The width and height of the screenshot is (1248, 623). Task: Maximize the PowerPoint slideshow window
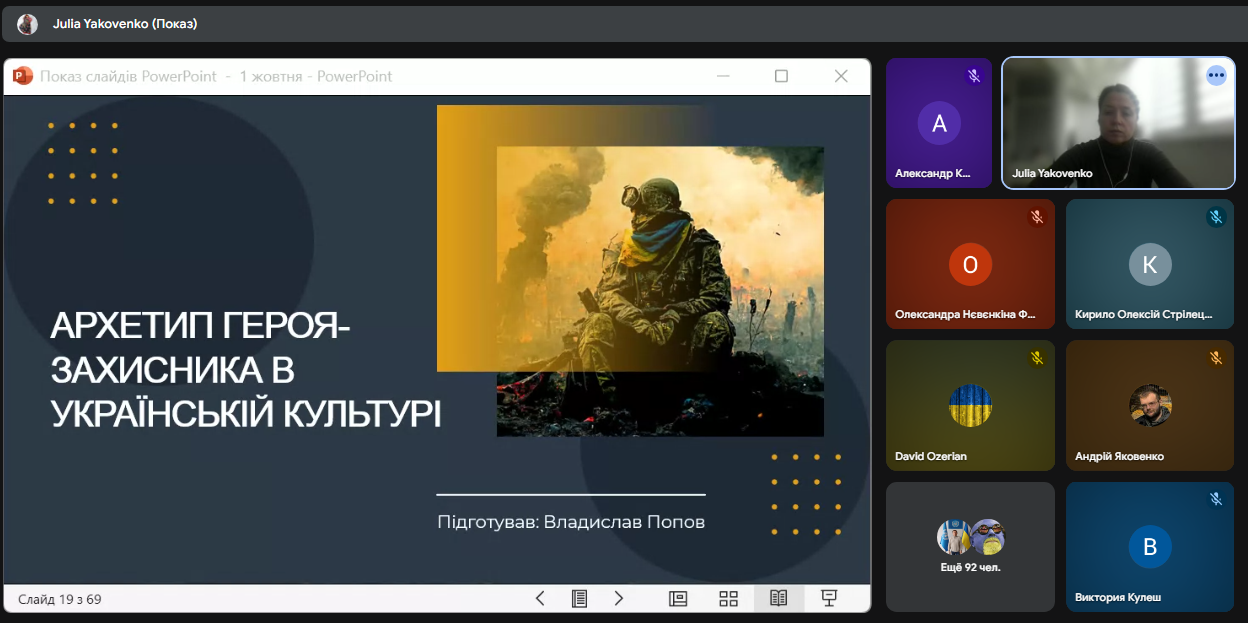point(781,76)
